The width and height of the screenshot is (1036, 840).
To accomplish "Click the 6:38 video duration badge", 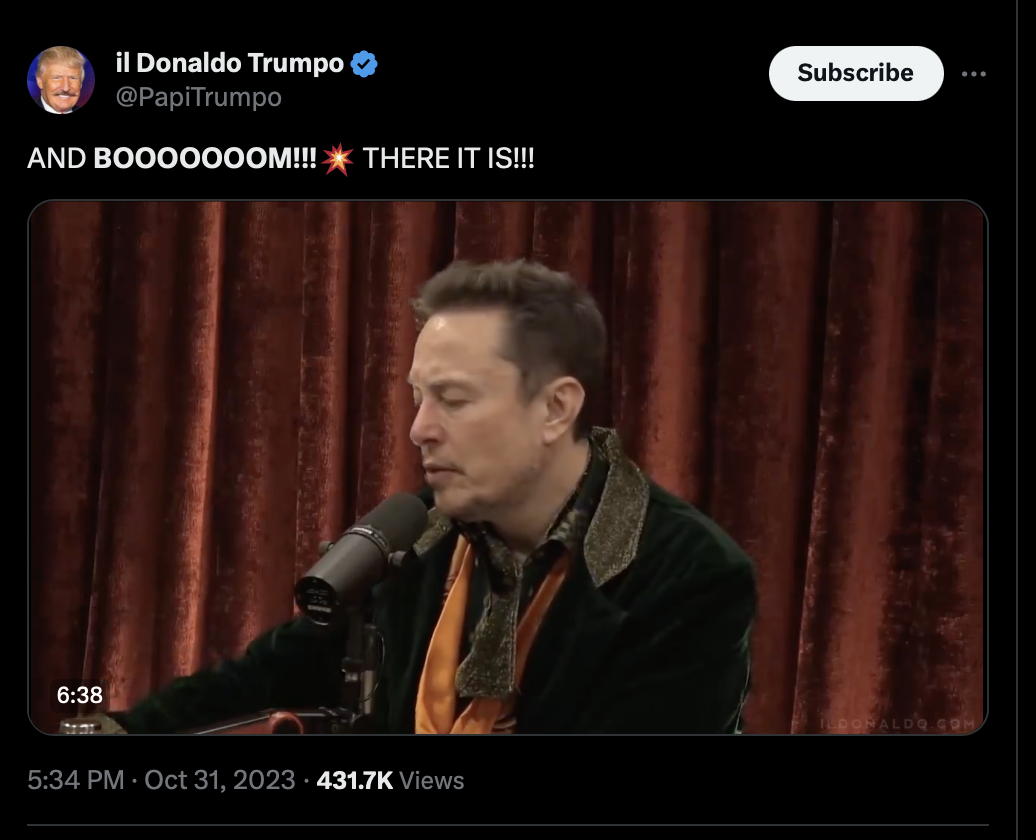I will (79, 695).
